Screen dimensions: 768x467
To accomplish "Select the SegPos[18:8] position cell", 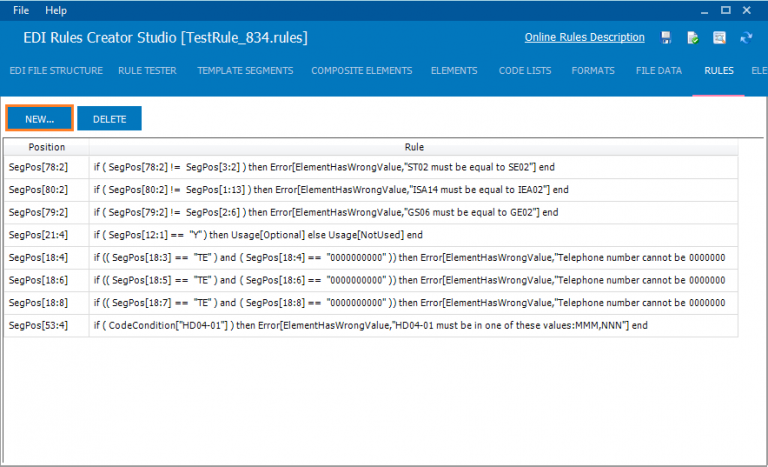I will pyautogui.click(x=47, y=302).
